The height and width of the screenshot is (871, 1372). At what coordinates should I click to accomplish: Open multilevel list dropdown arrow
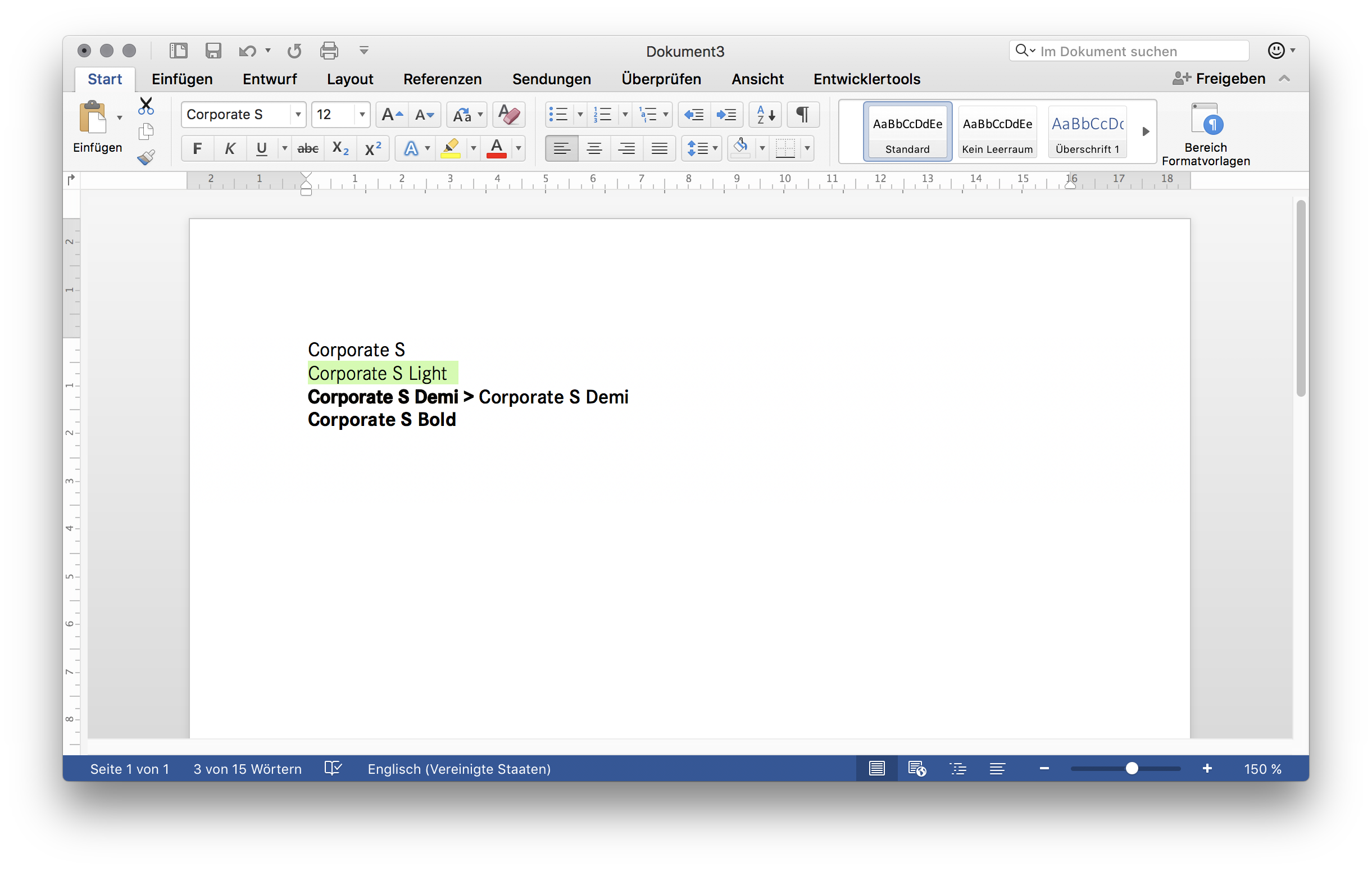coord(665,115)
